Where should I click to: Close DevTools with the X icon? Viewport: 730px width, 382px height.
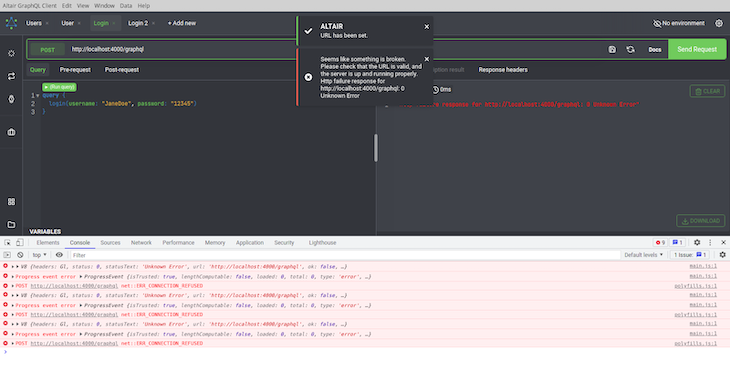point(723,242)
